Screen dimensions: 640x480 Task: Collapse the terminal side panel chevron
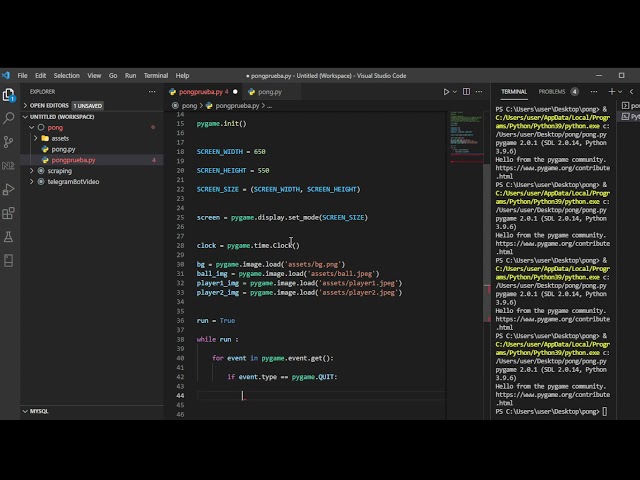coord(632,92)
